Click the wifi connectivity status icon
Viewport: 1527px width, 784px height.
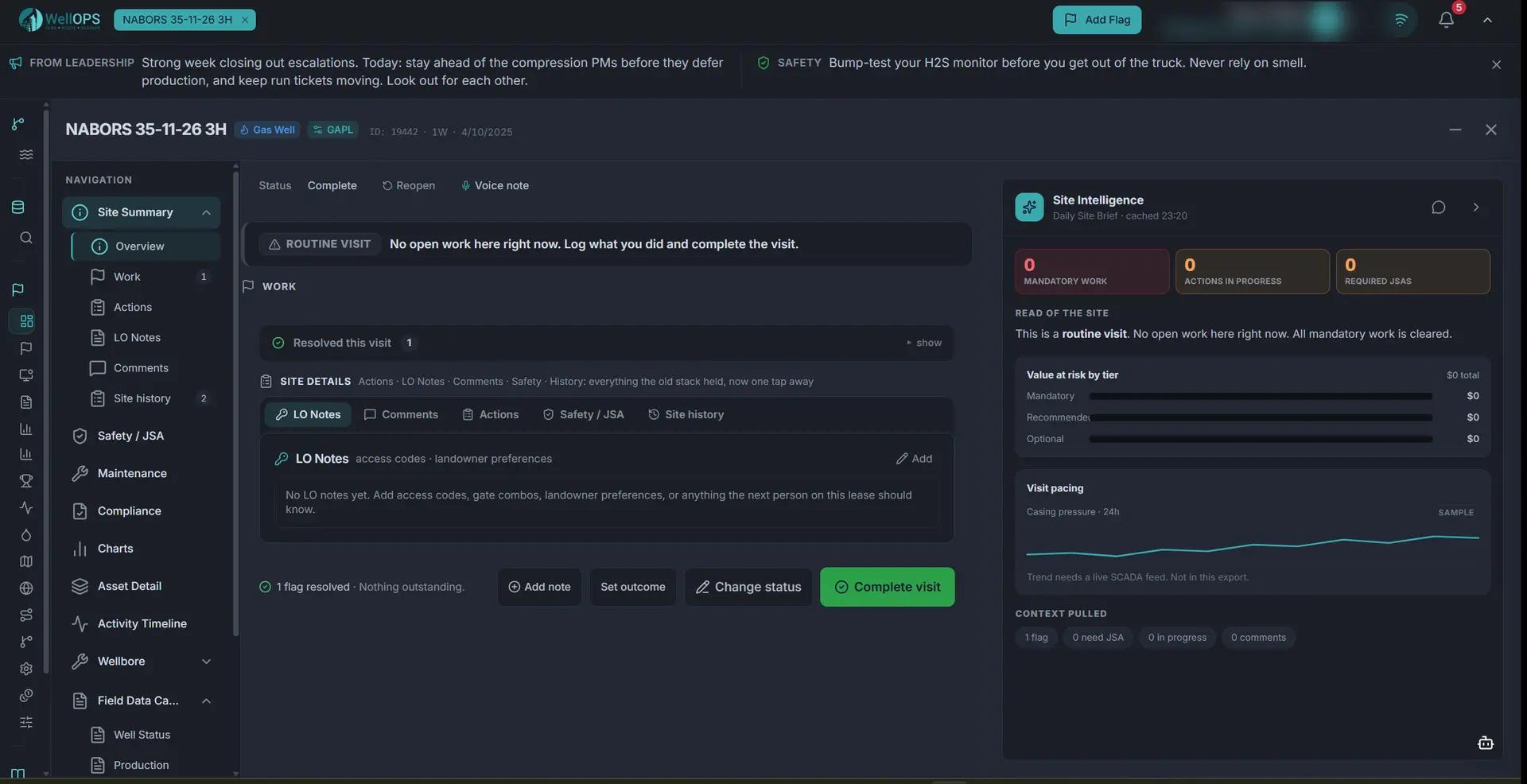click(x=1401, y=20)
